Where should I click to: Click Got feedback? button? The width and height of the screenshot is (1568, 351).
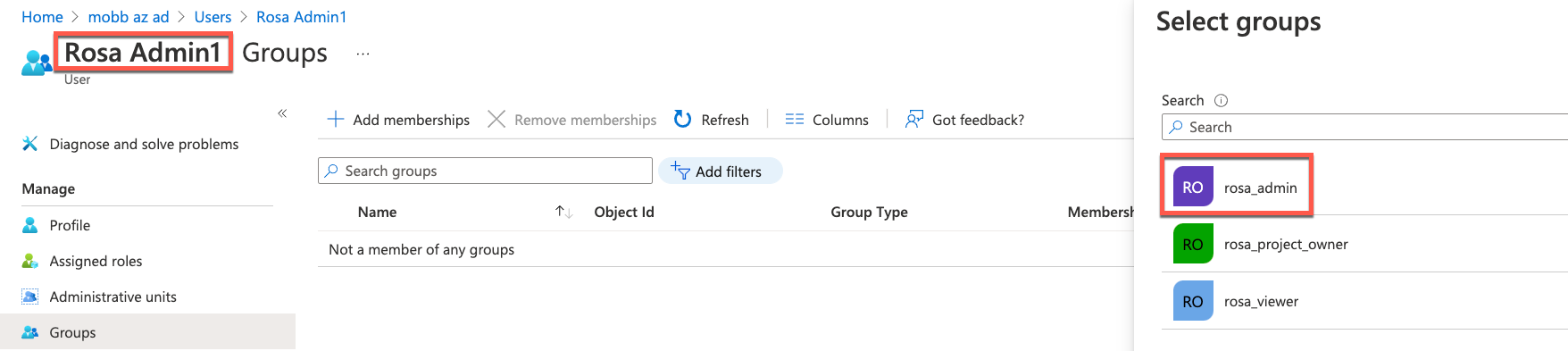point(964,120)
